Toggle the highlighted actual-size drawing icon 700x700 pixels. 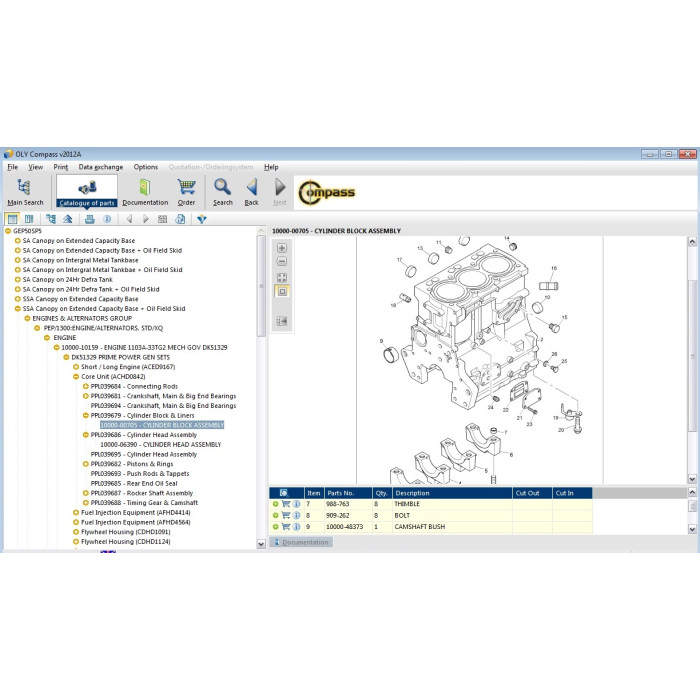click(282, 292)
